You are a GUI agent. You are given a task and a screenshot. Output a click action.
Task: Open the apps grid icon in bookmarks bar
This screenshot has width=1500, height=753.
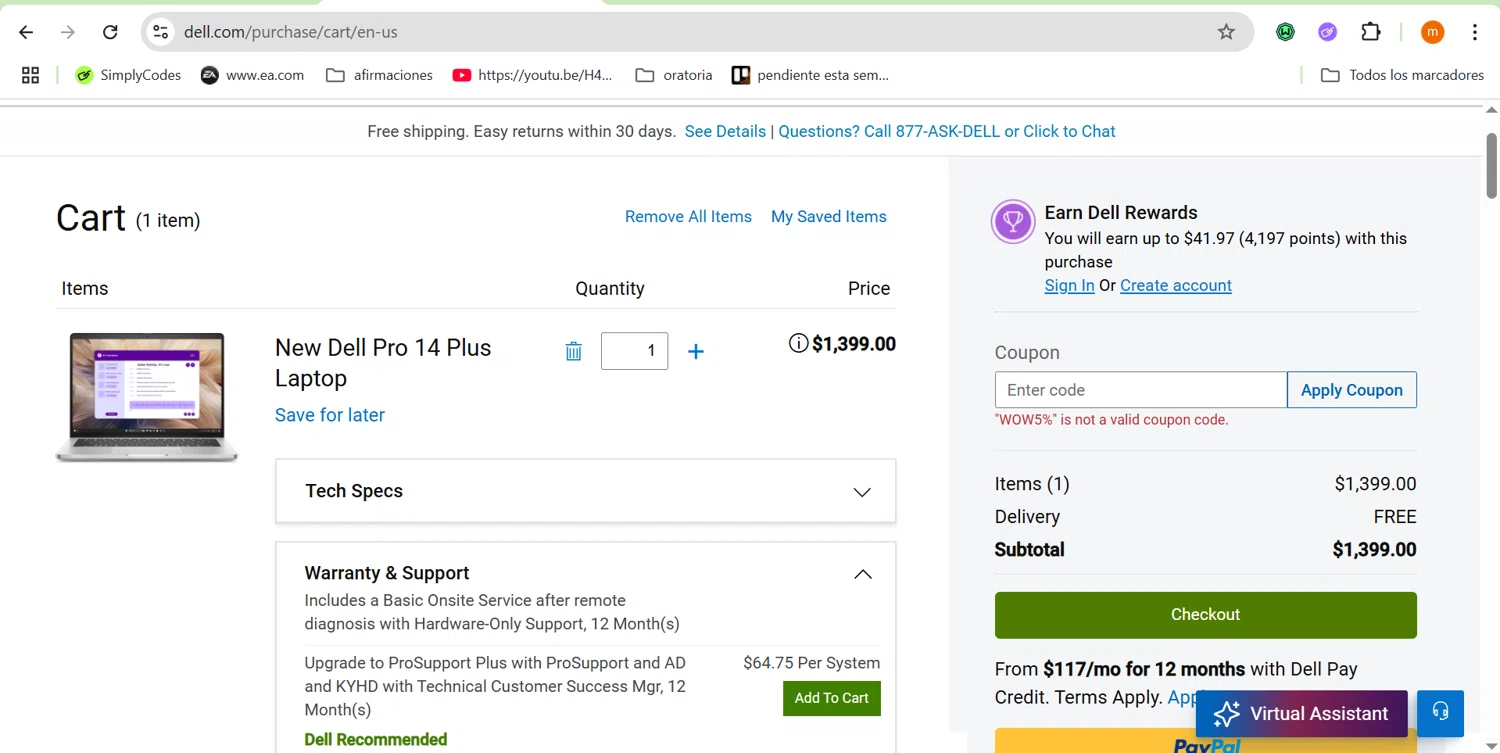[x=31, y=75]
